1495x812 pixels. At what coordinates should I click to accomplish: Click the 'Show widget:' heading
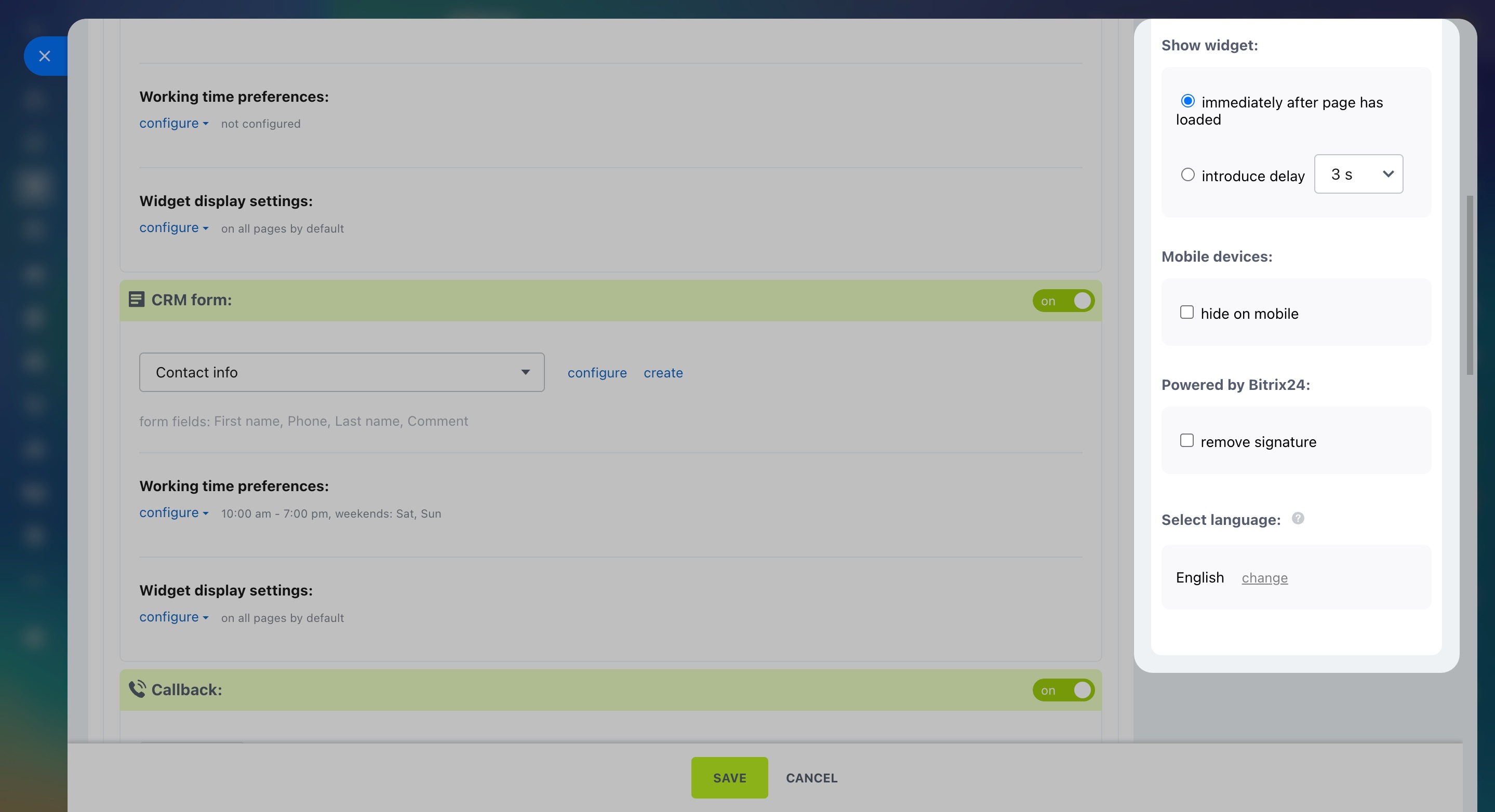coord(1209,45)
